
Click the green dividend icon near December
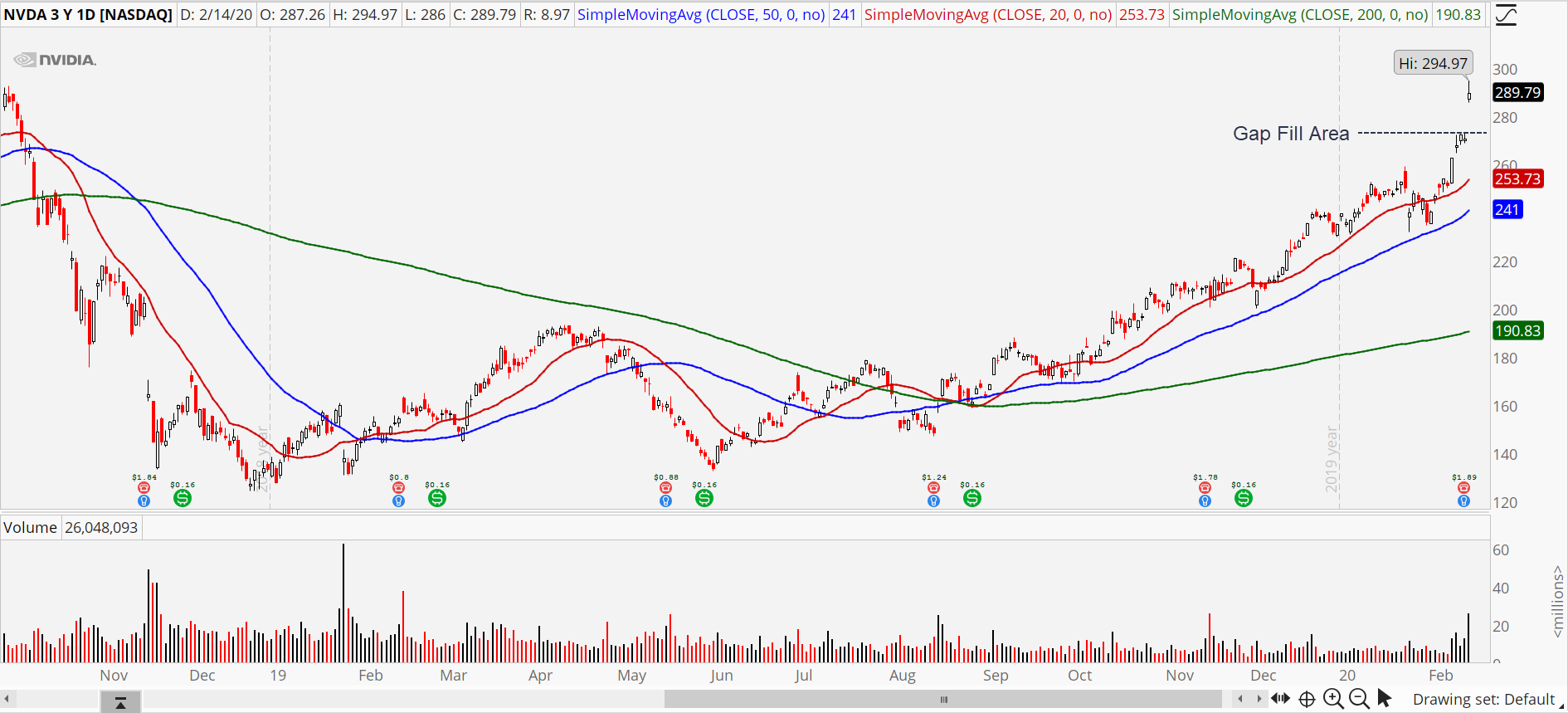(x=183, y=498)
